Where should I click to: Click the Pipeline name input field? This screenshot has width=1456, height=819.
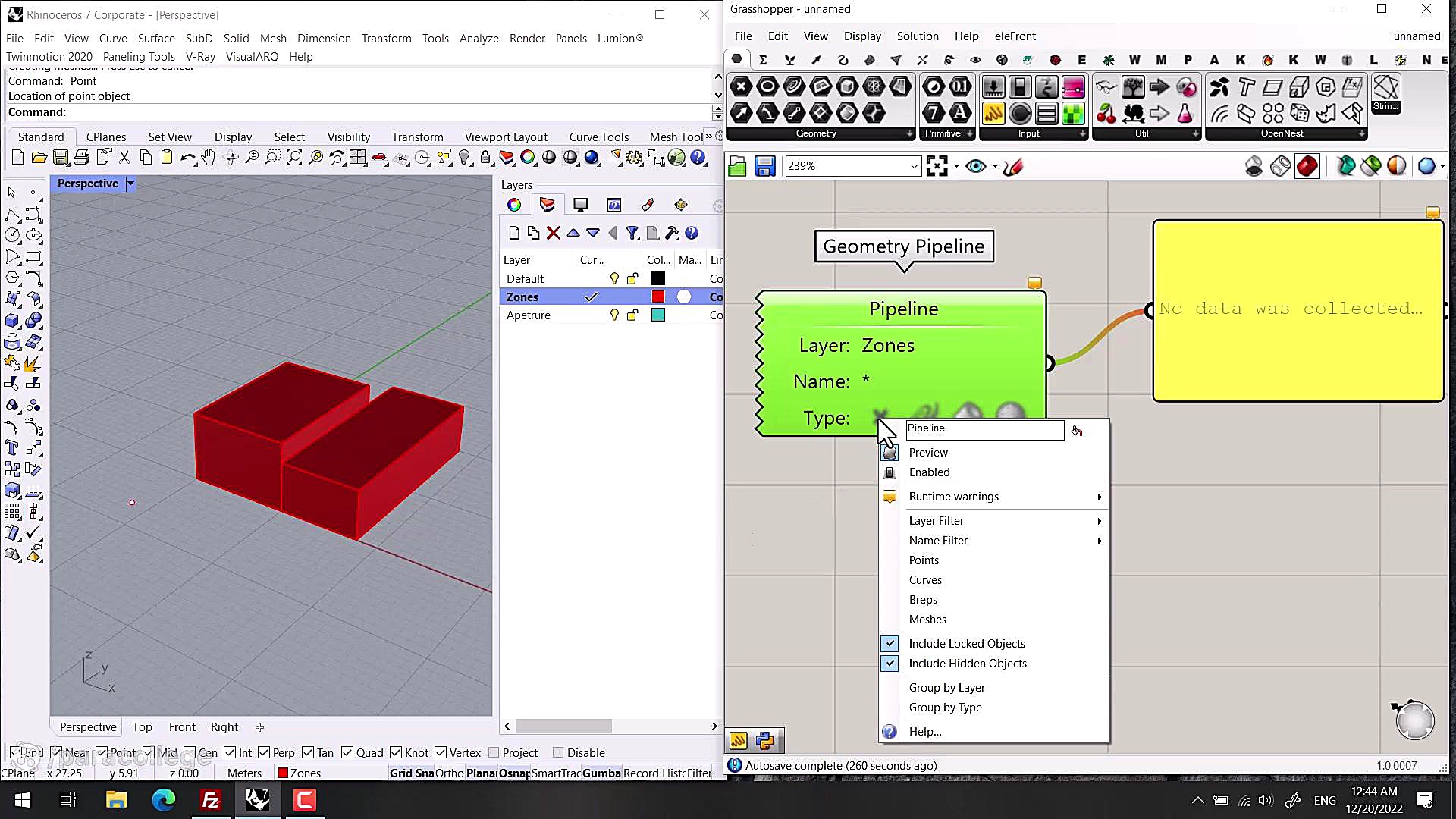point(984,429)
